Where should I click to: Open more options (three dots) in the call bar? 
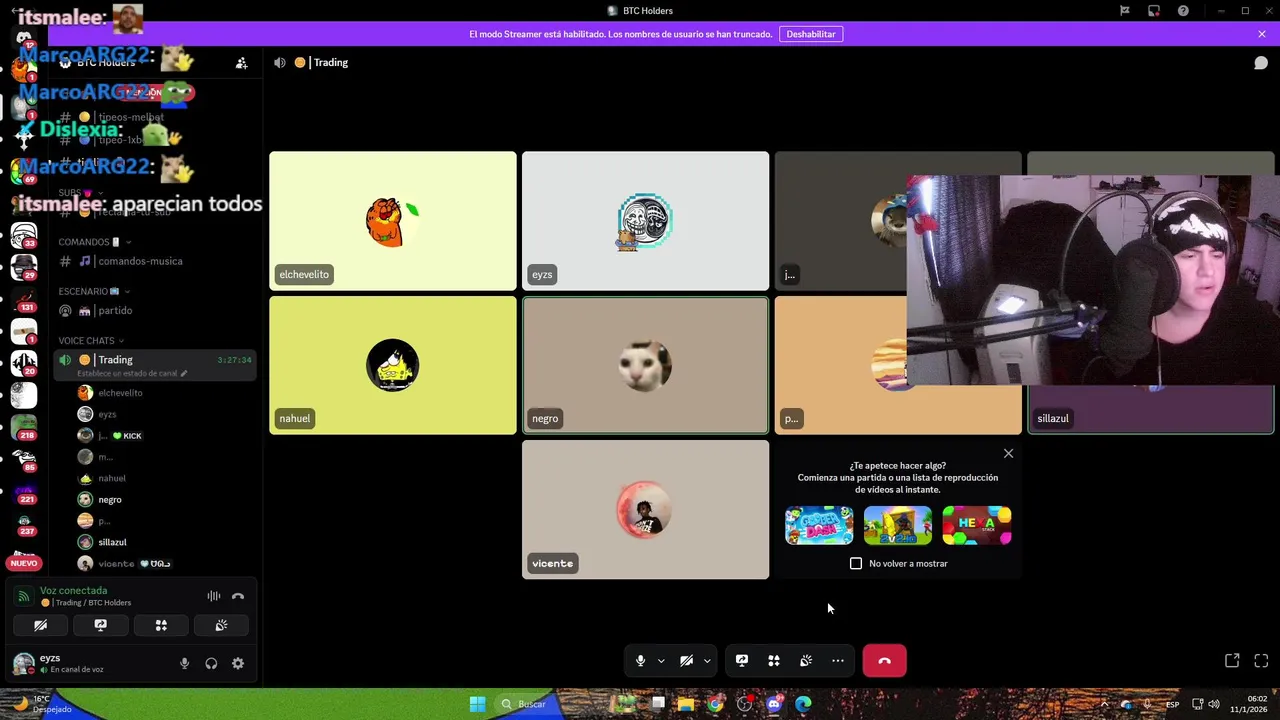tap(838, 661)
